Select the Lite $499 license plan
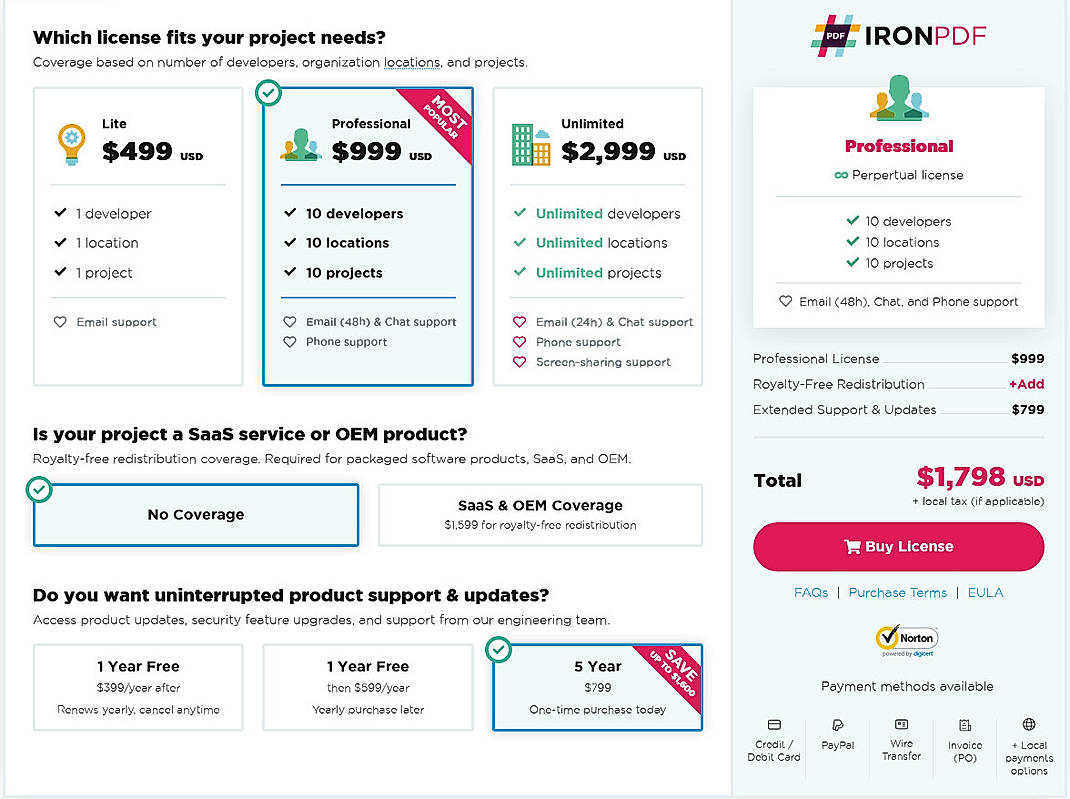The height and width of the screenshot is (799, 1070). click(x=137, y=235)
